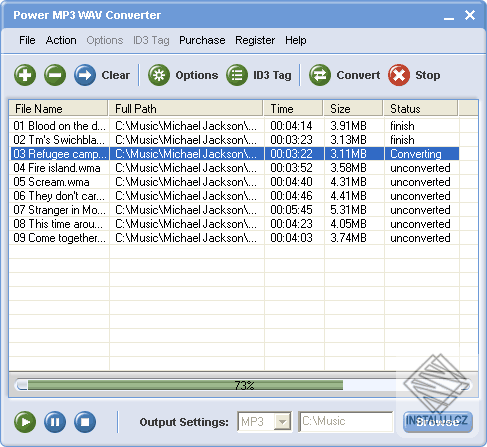Click time value 00:03:52
This screenshot has height=447, width=487.
tap(291, 168)
